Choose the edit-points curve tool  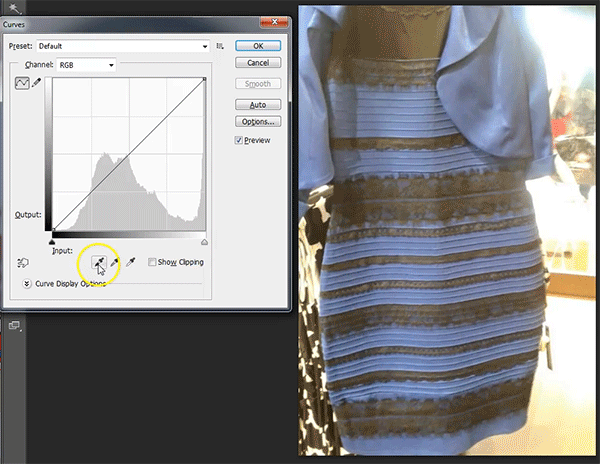click(x=22, y=85)
